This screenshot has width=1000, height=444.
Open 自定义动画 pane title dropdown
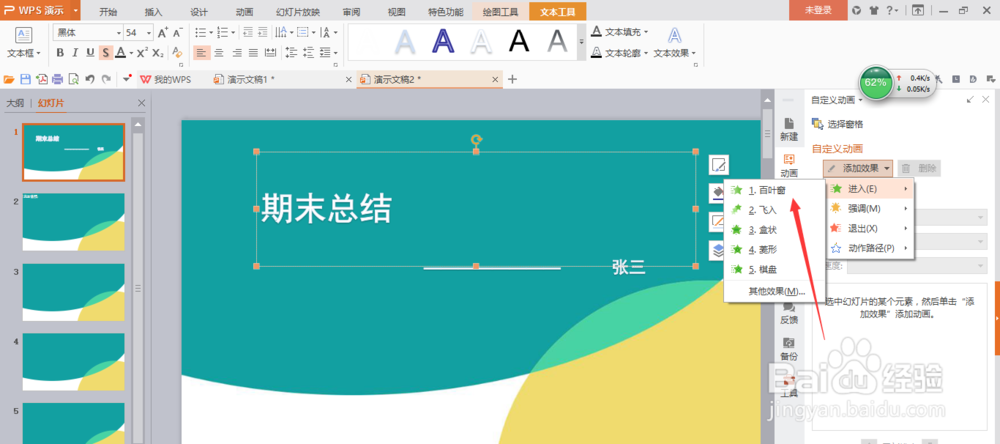tap(837, 100)
